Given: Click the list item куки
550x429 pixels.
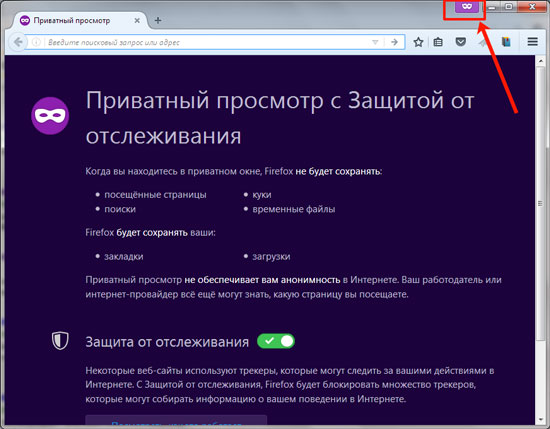Looking at the screenshot, I should [x=262, y=195].
